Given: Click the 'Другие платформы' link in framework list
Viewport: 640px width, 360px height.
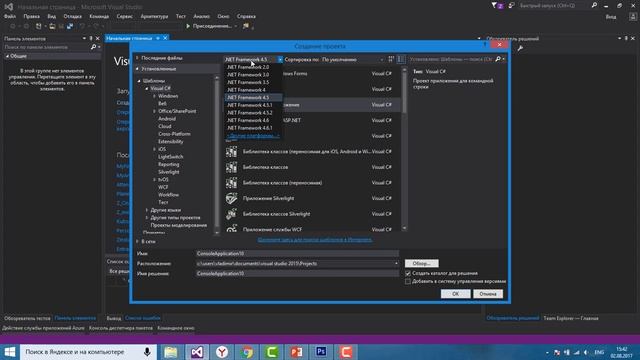Looking at the screenshot, I should coord(253,136).
